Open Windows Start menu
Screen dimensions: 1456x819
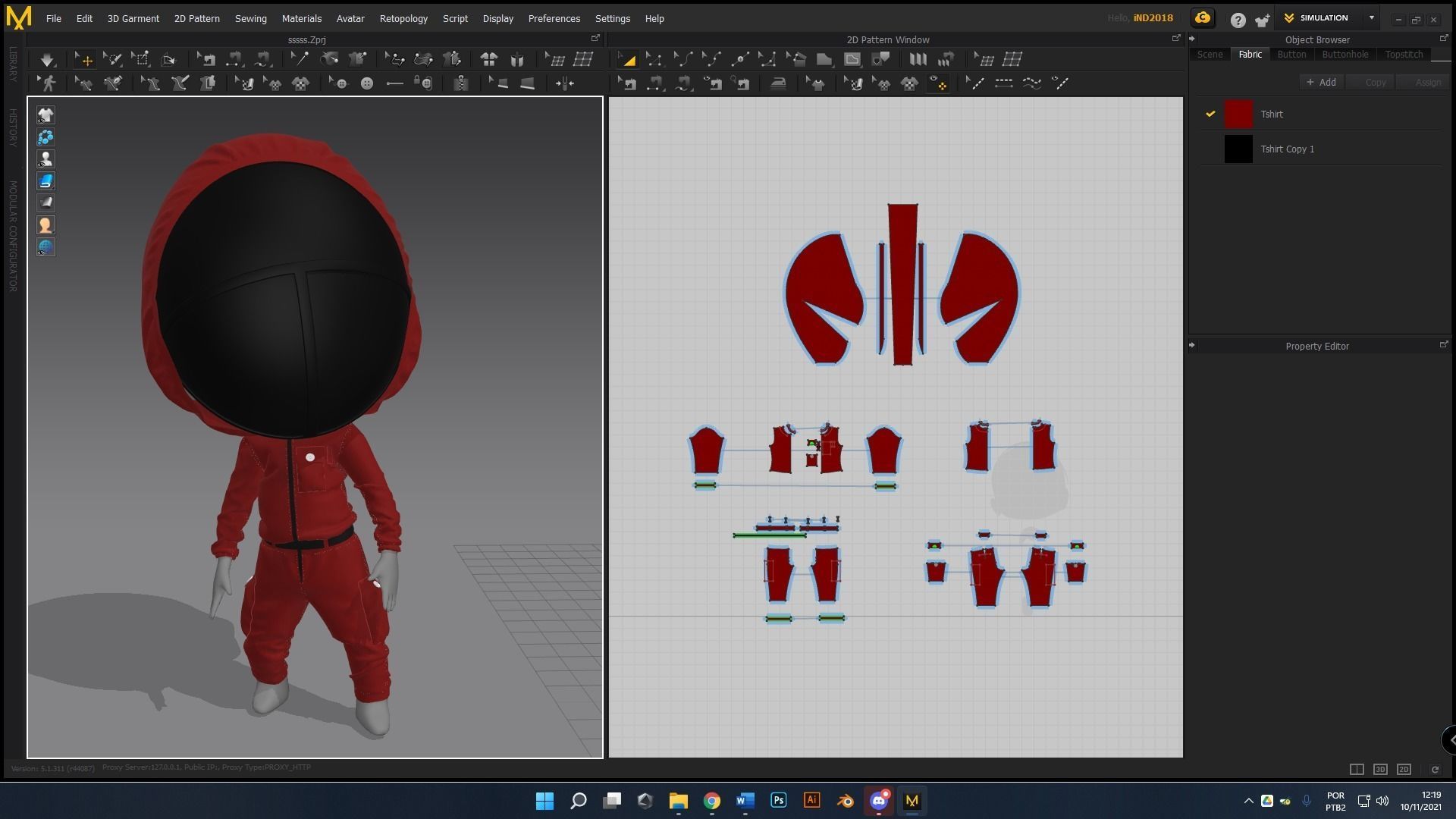(x=544, y=801)
